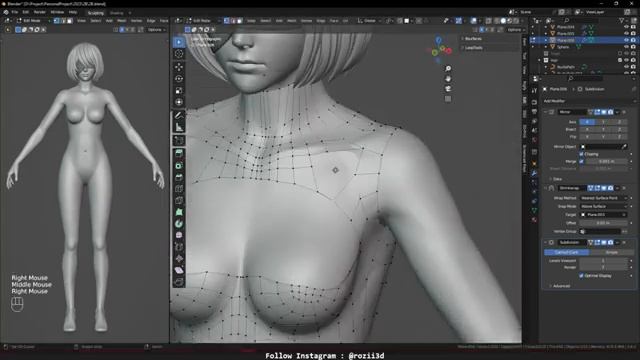The image size is (640, 360).
Task: Open the Modifiers wrench tab in Properties
Action: [534, 173]
